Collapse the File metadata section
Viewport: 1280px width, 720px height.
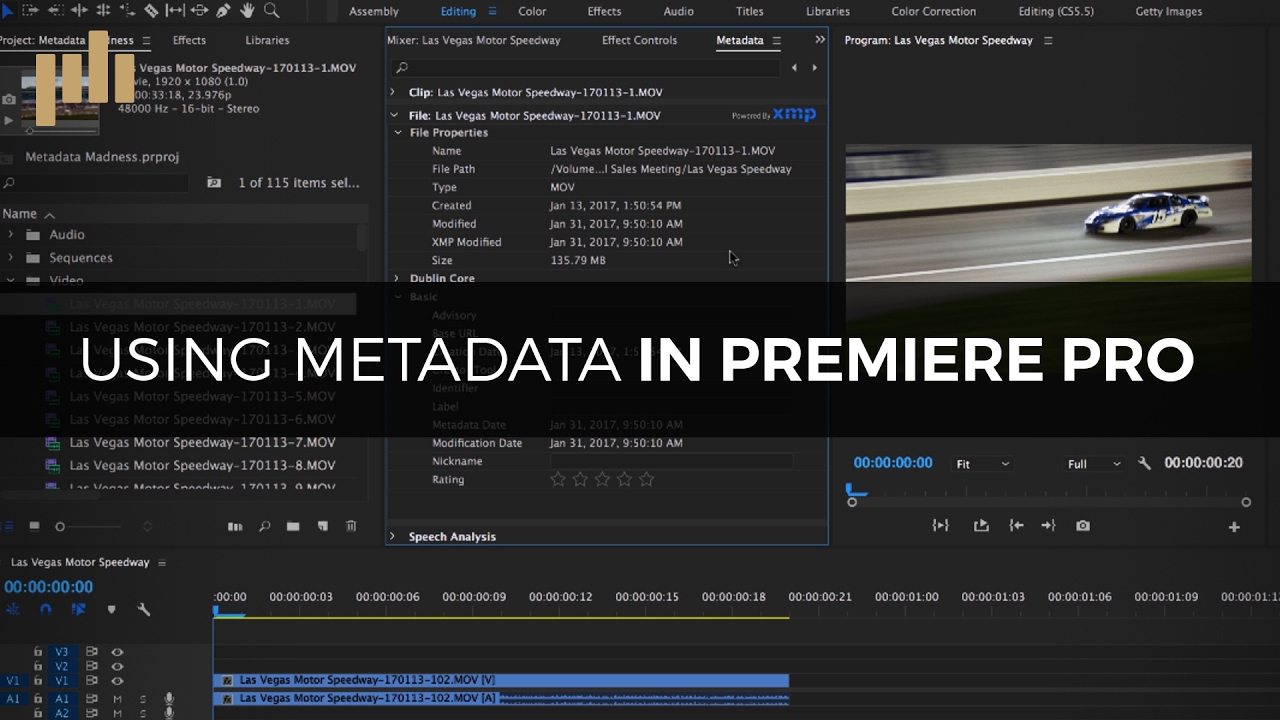pos(393,116)
